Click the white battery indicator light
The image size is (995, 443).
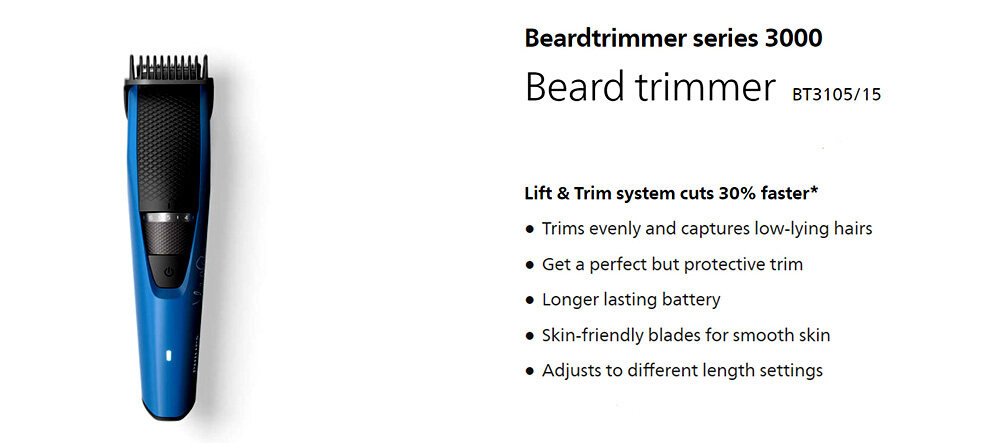pos(167,356)
